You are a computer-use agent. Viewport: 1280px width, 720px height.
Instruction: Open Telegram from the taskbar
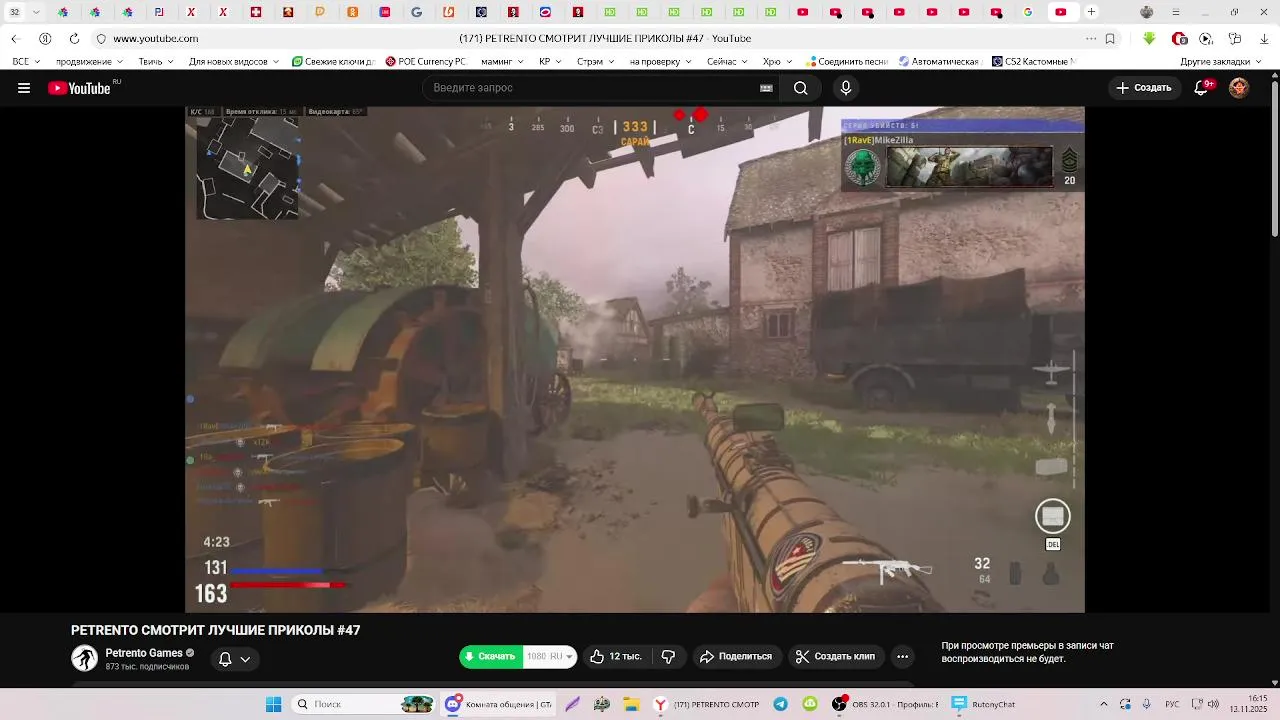point(780,704)
